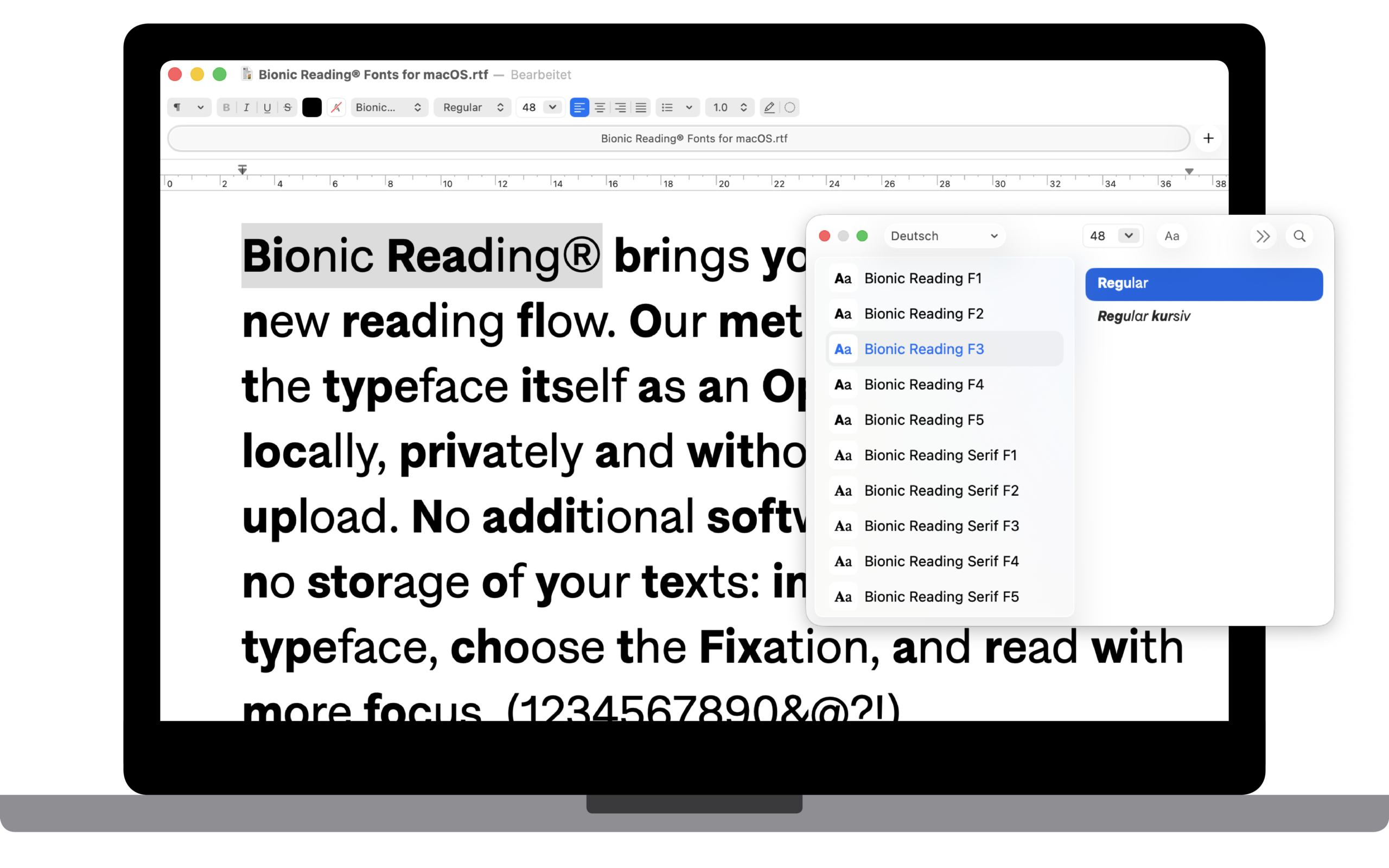Select Bionic Reading Serif F4 font
The width and height of the screenshot is (1389, 868).
[944, 561]
